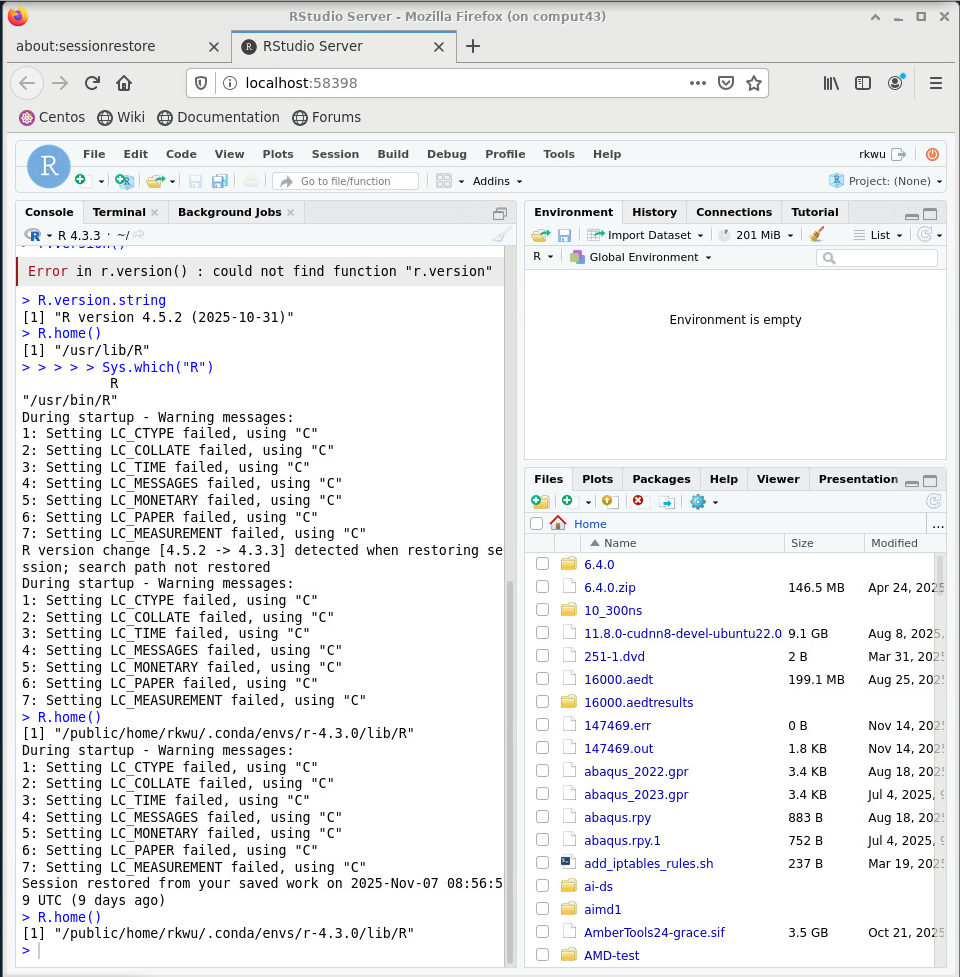960x977 pixels.
Task: Navigate to Home in the file path
Action: pyautogui.click(x=590, y=523)
